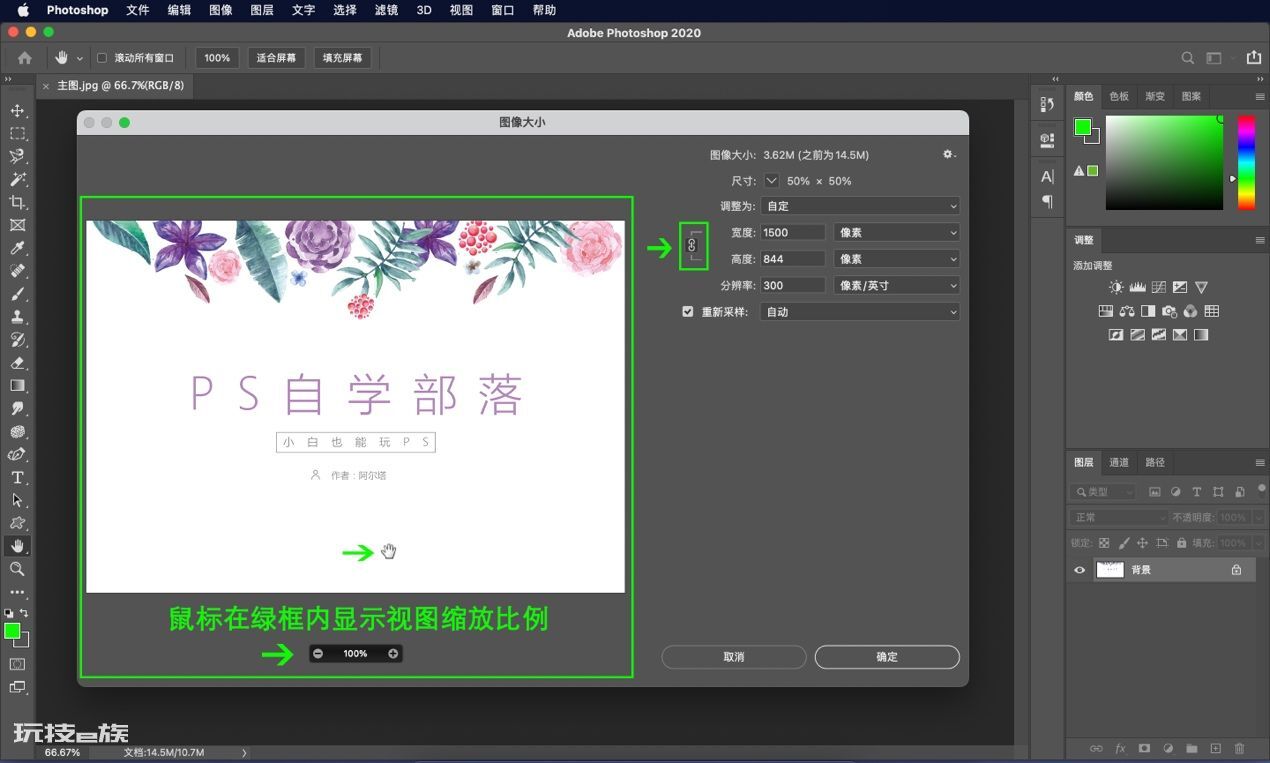Click the 适合屏幕 button
This screenshot has width=1270, height=763.
pyautogui.click(x=276, y=58)
